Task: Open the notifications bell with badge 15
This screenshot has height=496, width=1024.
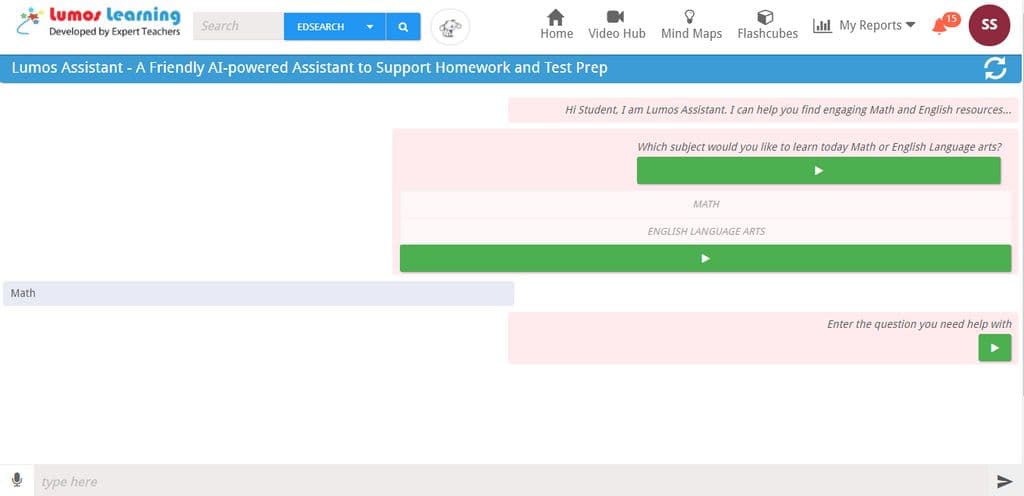Action: click(945, 24)
